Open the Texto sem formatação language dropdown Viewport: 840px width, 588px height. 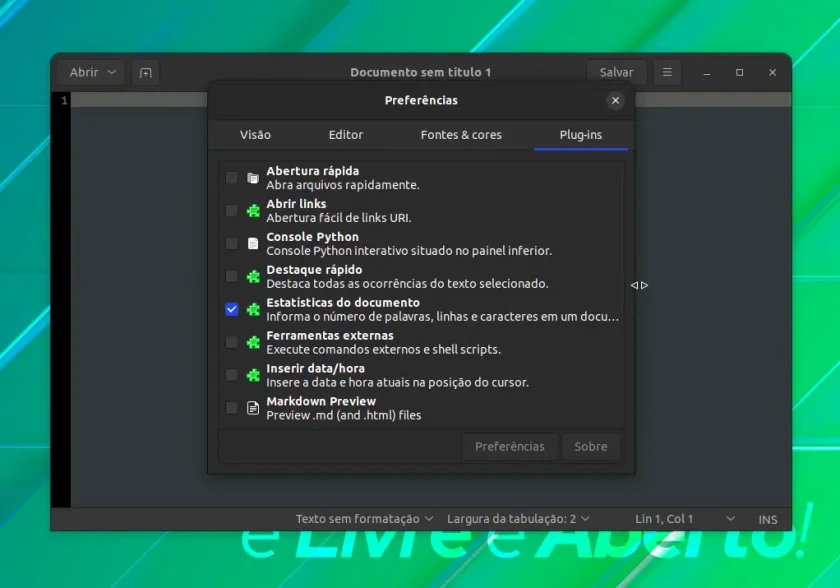click(364, 519)
